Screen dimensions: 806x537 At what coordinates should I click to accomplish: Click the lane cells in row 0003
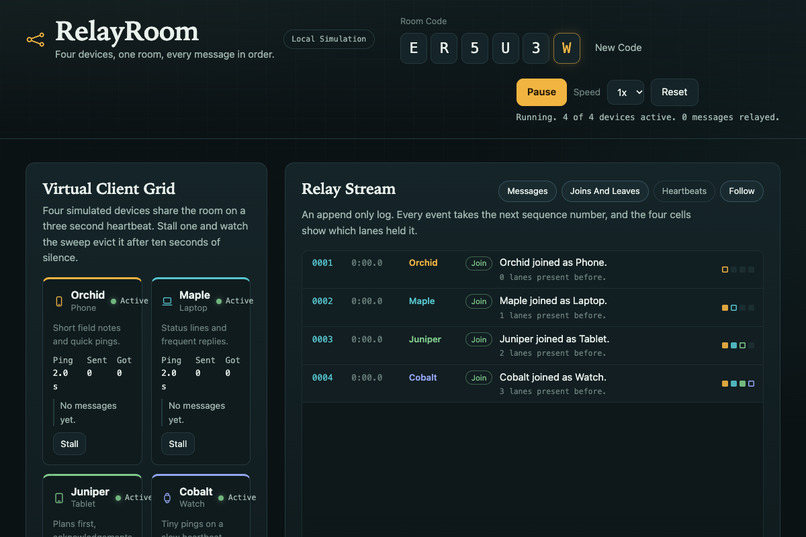tap(738, 345)
